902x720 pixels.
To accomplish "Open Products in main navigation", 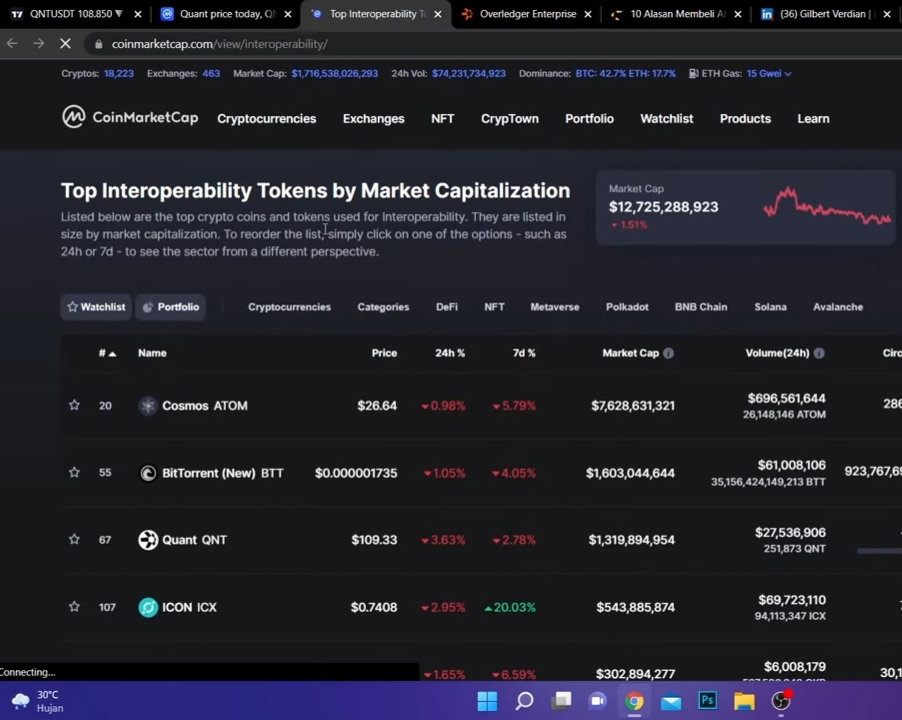I will tap(745, 118).
